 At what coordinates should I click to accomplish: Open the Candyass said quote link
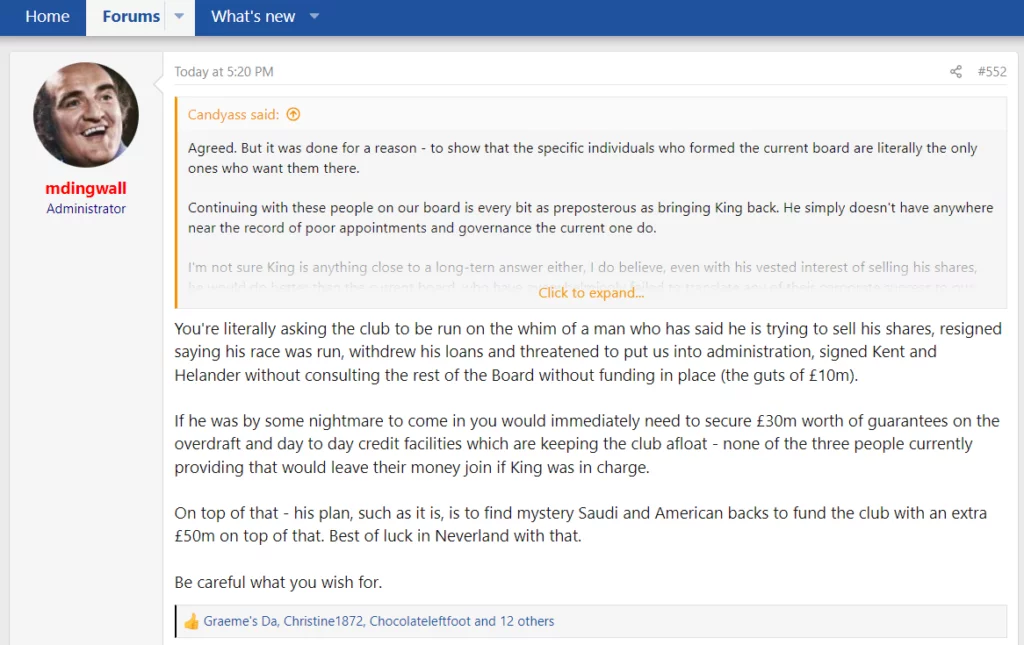point(233,115)
